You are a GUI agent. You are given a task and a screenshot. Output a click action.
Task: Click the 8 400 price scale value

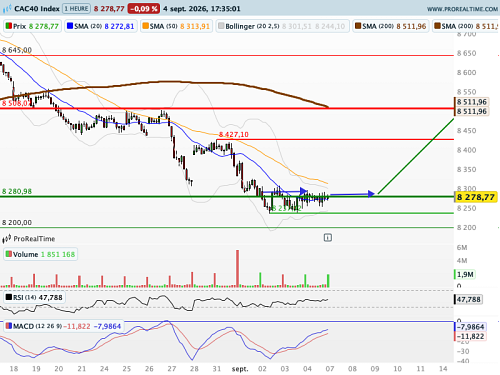coord(467,150)
